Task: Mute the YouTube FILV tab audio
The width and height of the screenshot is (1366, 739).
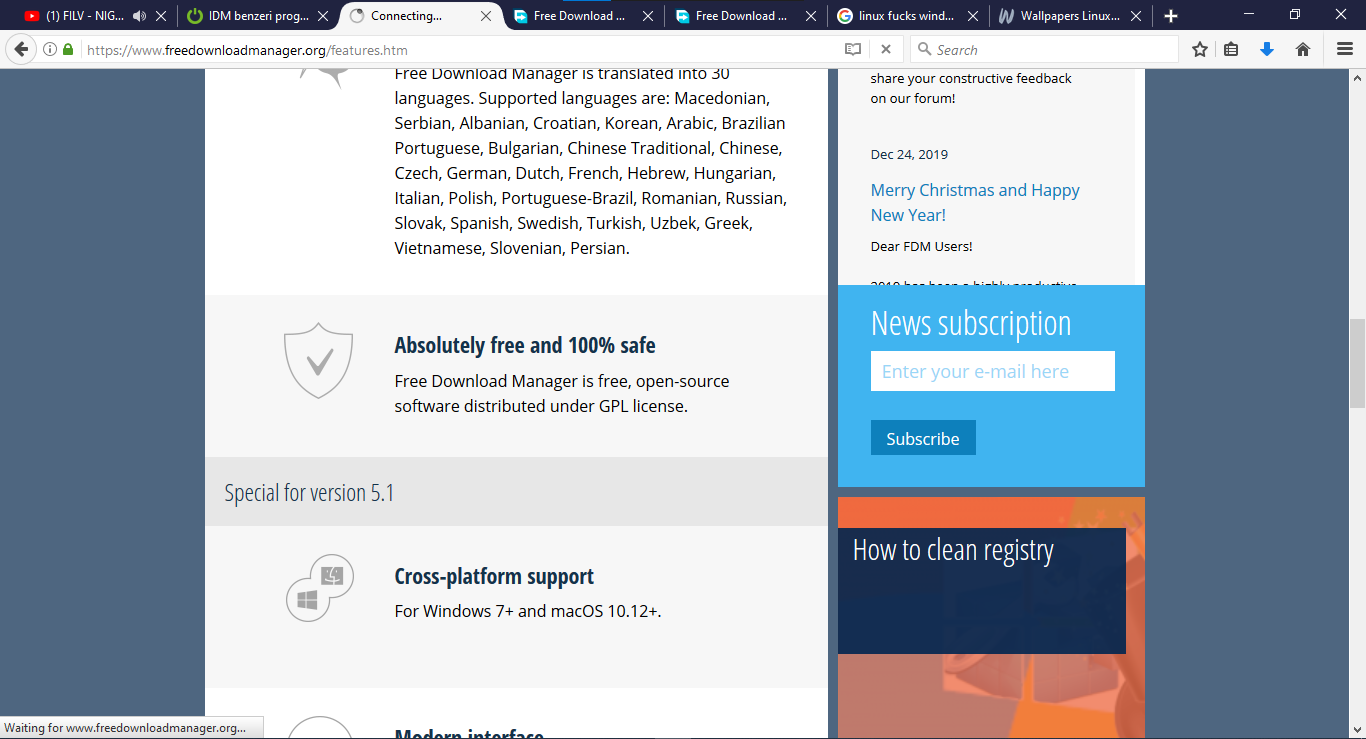Action: pyautogui.click(x=139, y=16)
